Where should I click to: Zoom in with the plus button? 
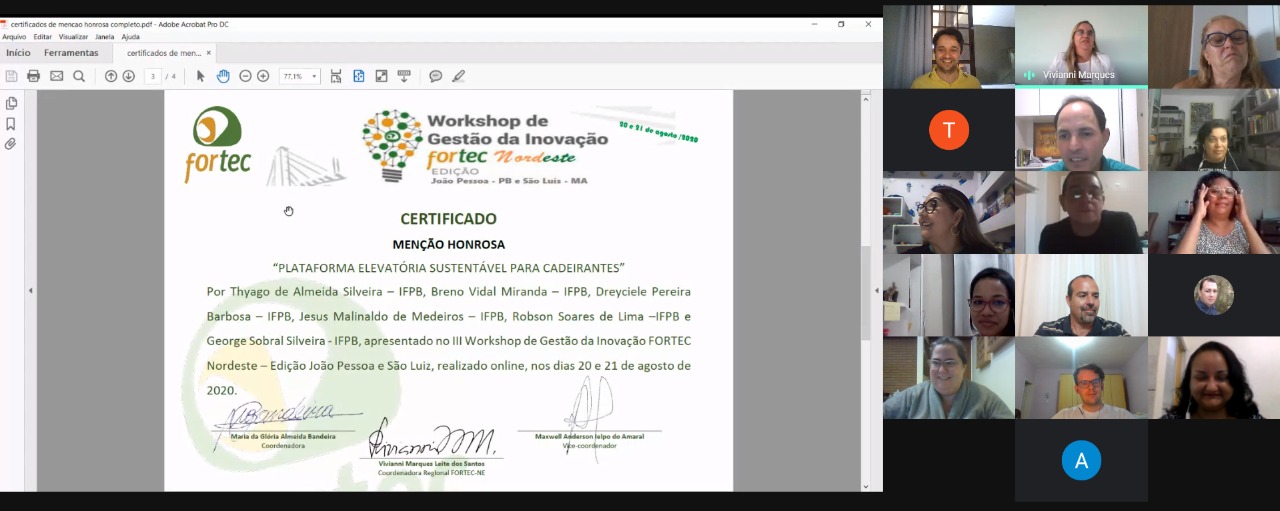pyautogui.click(x=263, y=76)
